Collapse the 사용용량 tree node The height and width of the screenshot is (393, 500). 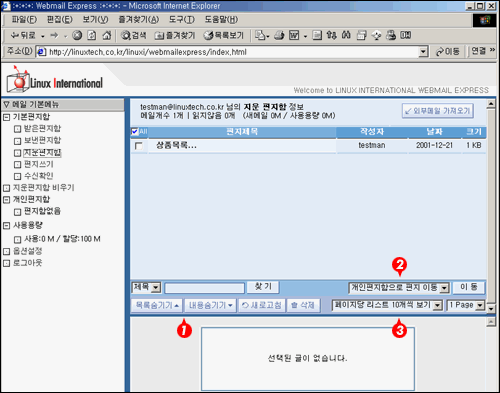[x=6, y=226]
